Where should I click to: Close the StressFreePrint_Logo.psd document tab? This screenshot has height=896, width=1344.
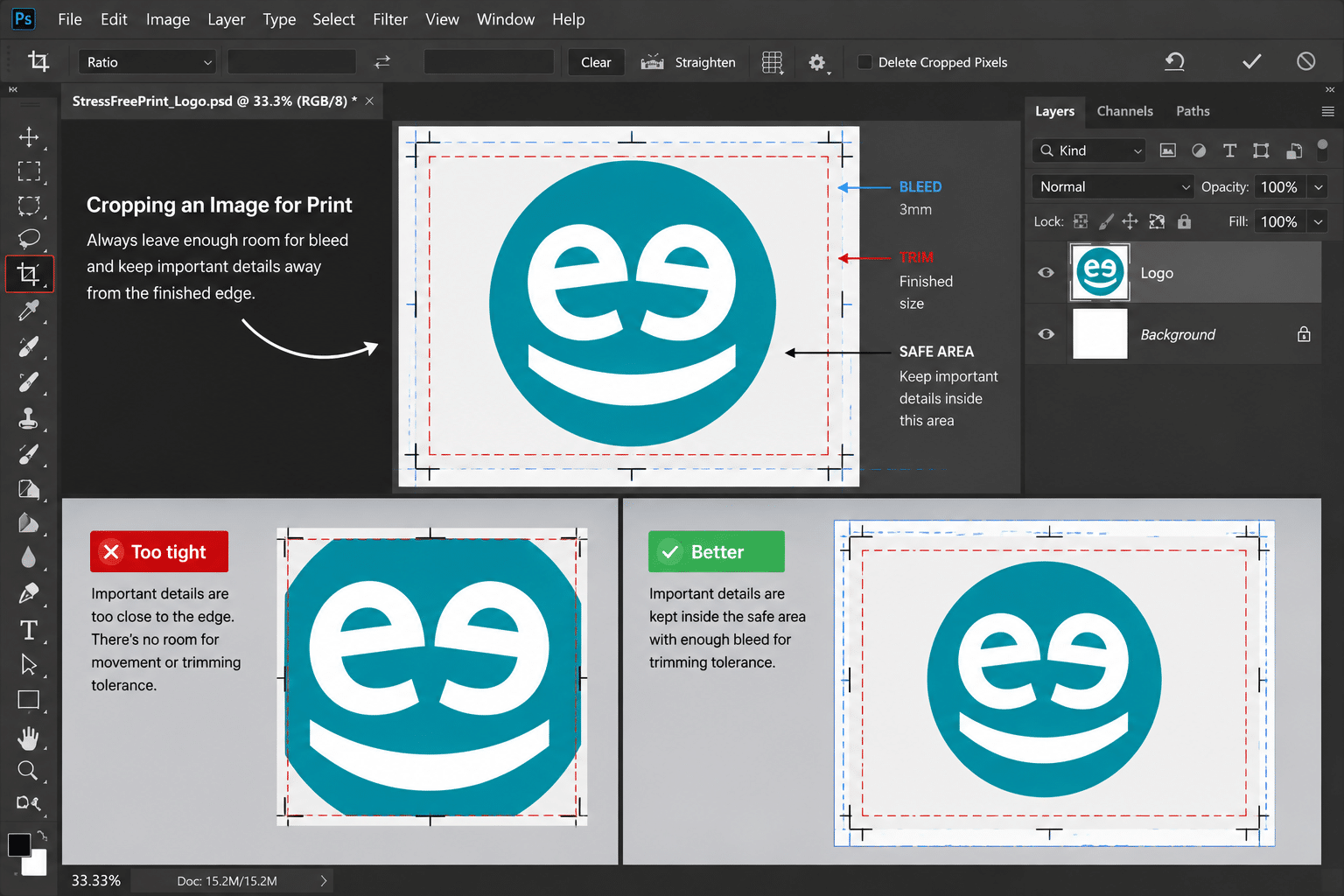[369, 101]
